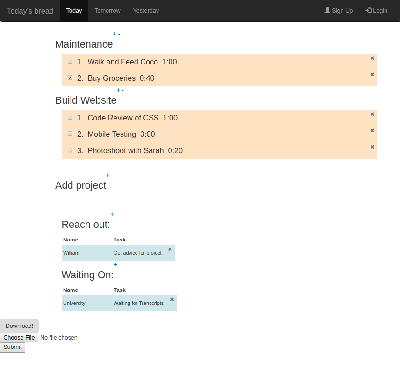Click the Login link

376,11
